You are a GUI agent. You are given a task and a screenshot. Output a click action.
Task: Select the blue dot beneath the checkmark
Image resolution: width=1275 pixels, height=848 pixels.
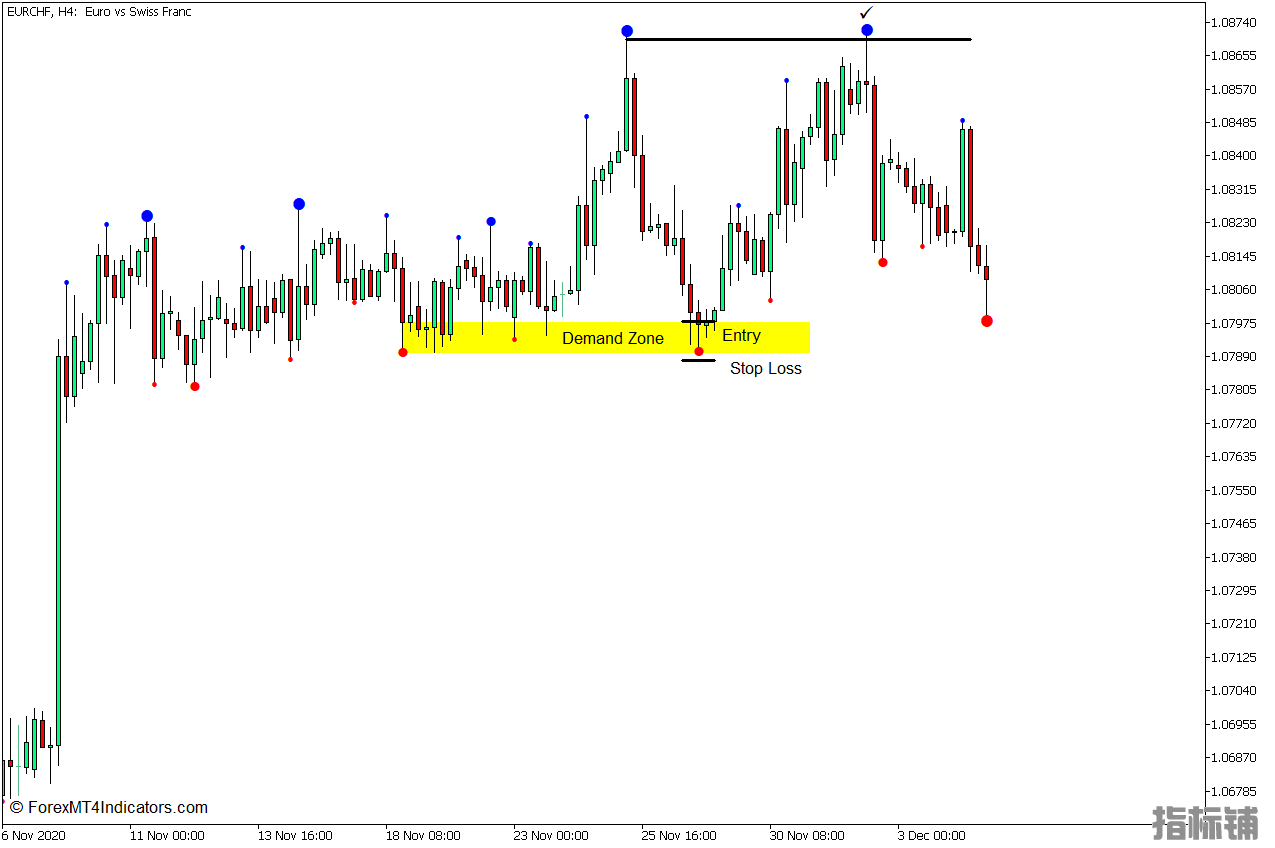(x=867, y=30)
